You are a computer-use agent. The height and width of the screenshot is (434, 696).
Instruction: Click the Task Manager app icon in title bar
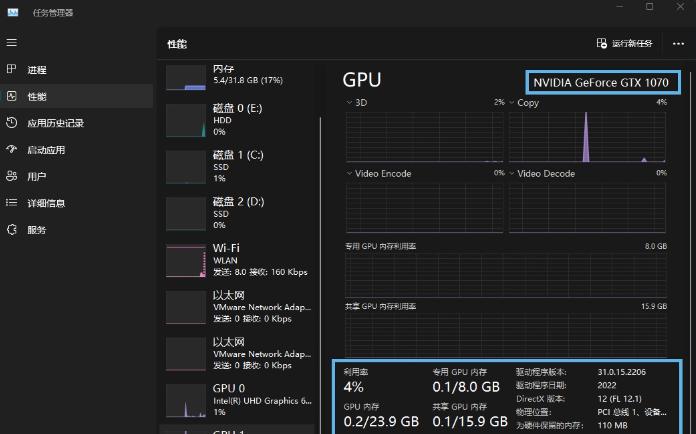(x=13, y=12)
